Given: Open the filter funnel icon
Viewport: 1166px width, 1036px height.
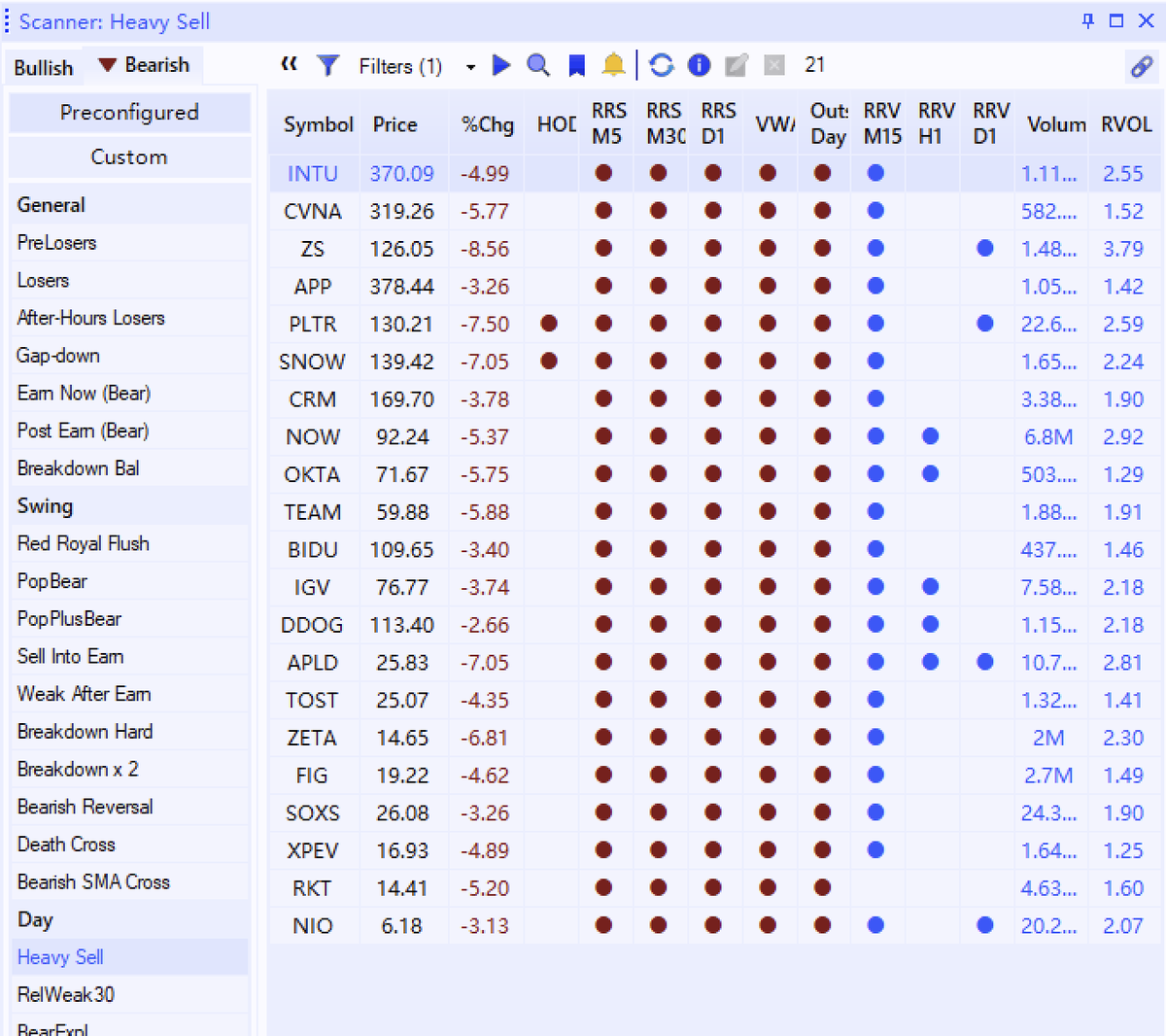Looking at the screenshot, I should click(328, 65).
